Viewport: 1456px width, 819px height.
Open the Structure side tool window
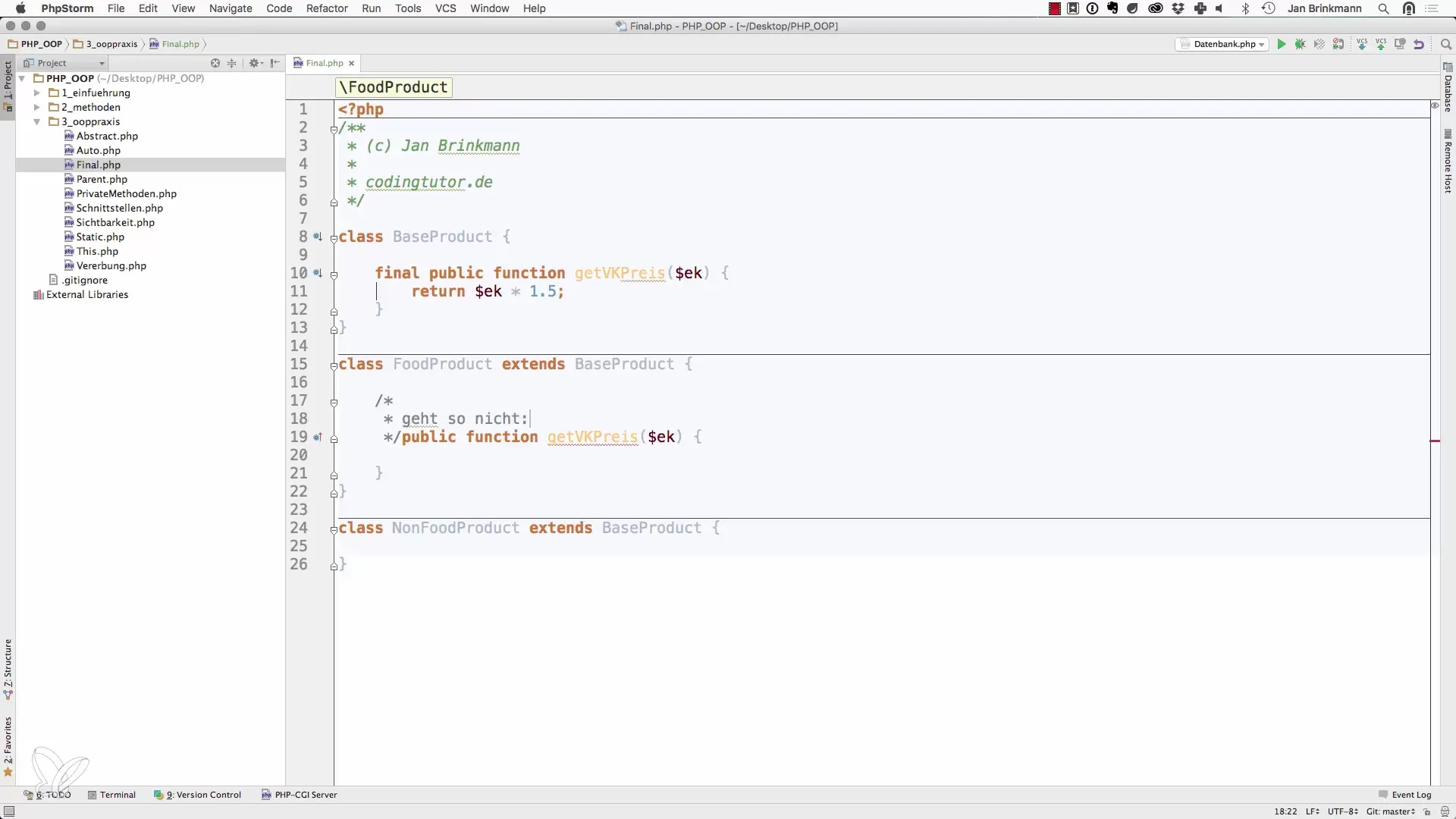pos(8,669)
